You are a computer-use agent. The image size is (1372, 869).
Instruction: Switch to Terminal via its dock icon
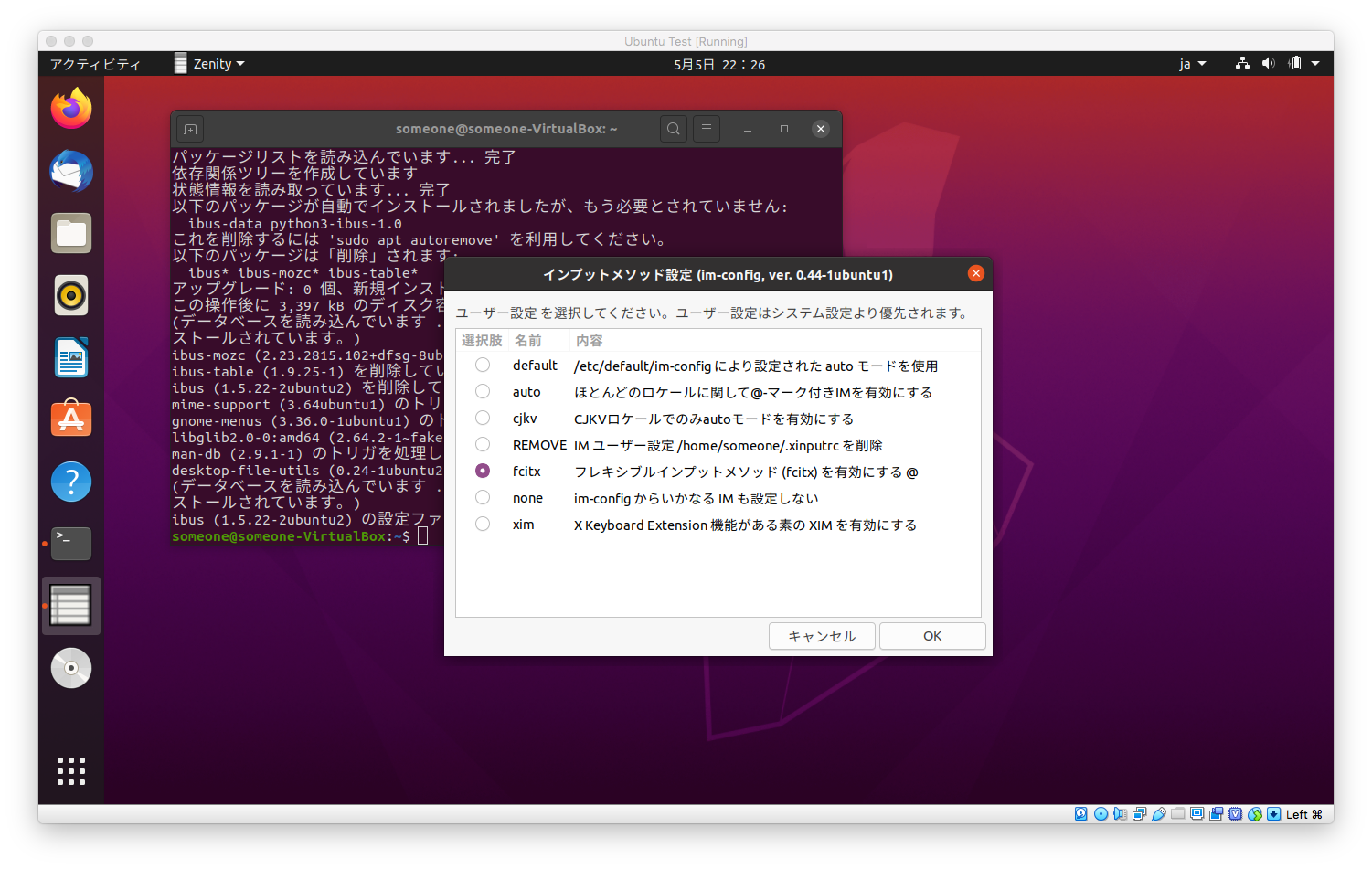pyautogui.click(x=71, y=543)
